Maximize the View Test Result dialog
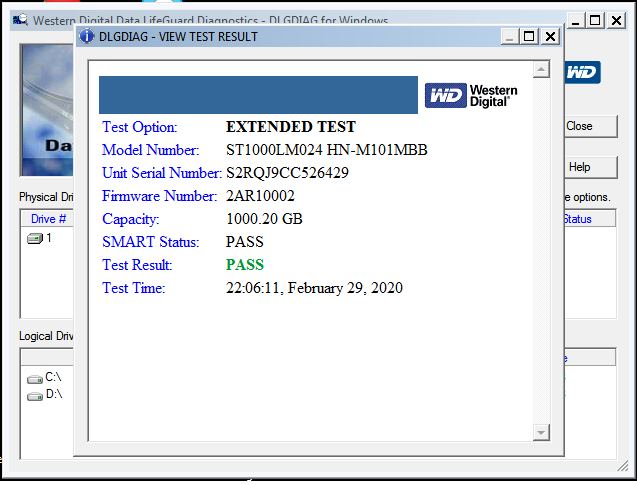This screenshot has height=484, width=637. click(x=529, y=37)
